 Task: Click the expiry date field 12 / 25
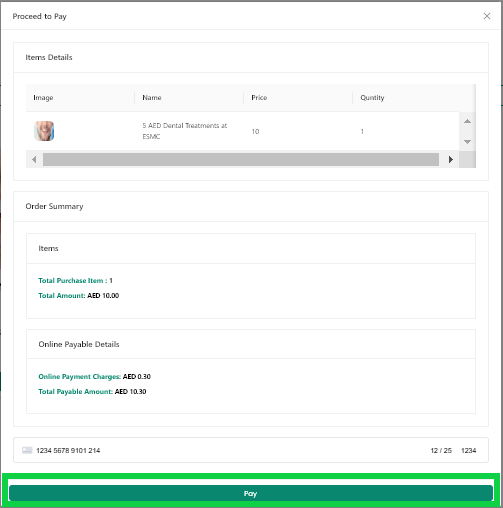[x=441, y=450]
